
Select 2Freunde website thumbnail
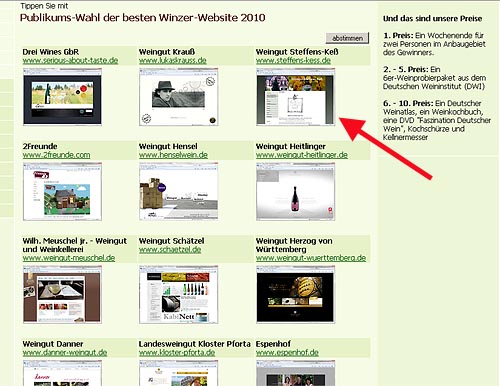pyautogui.click(x=62, y=192)
